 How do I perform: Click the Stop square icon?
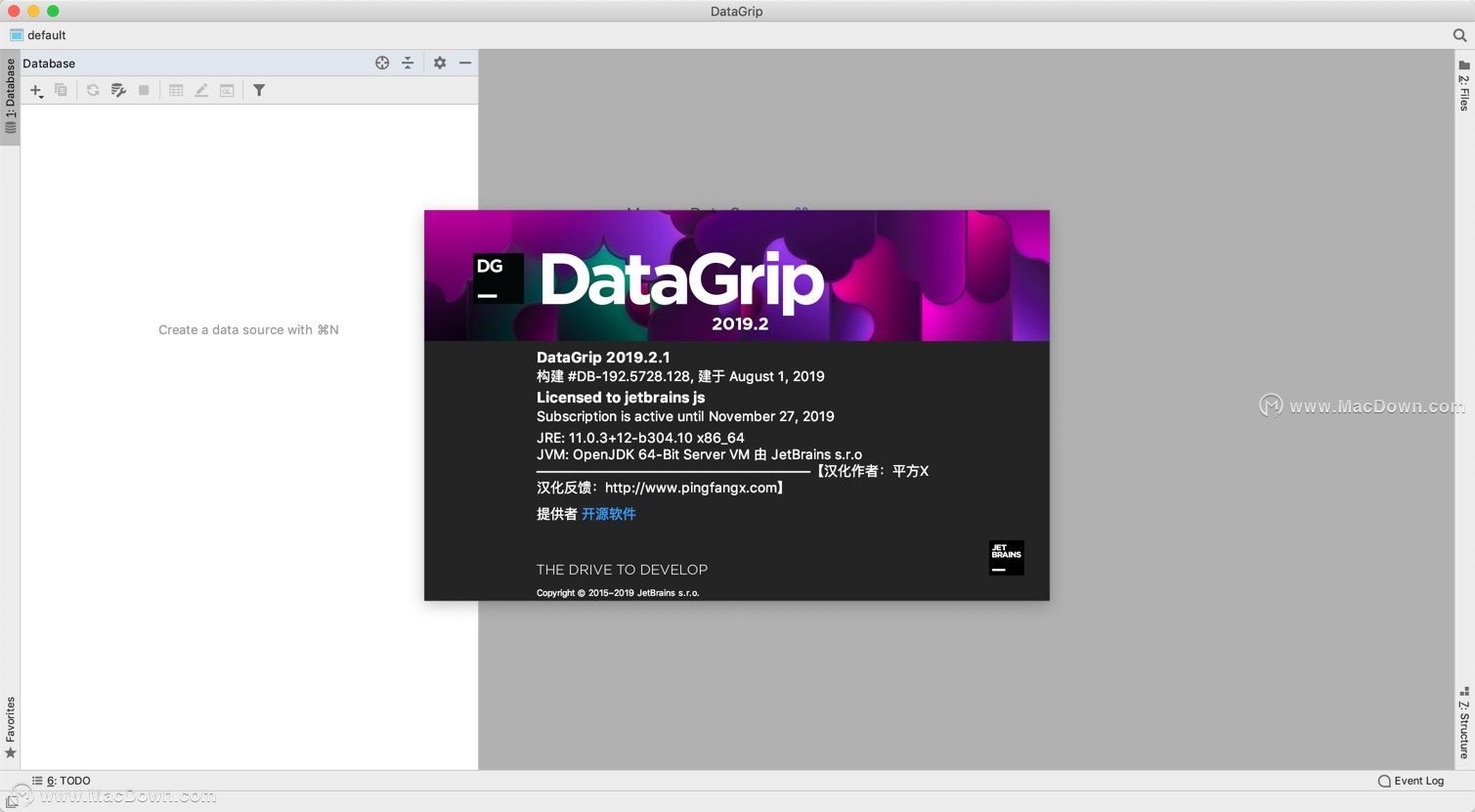coord(144,90)
